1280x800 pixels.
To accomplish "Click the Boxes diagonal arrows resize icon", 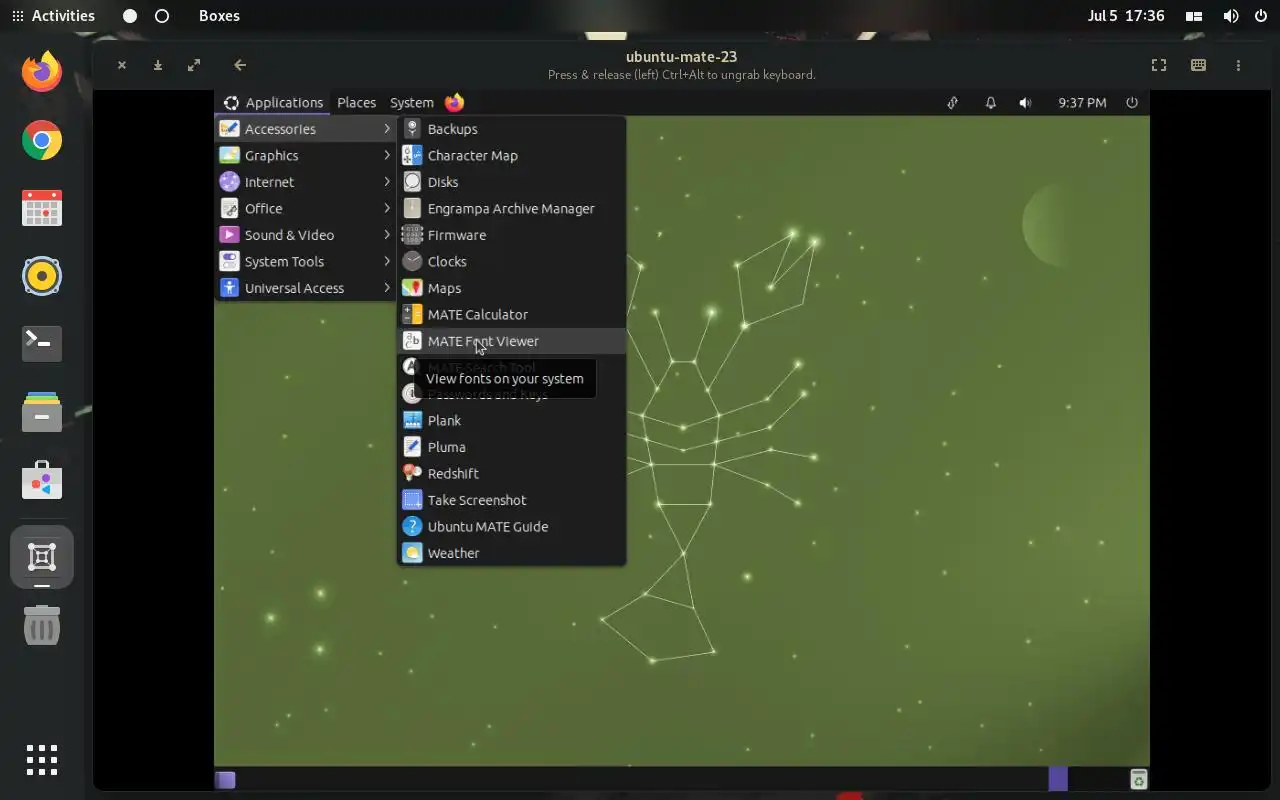I will click(x=194, y=65).
